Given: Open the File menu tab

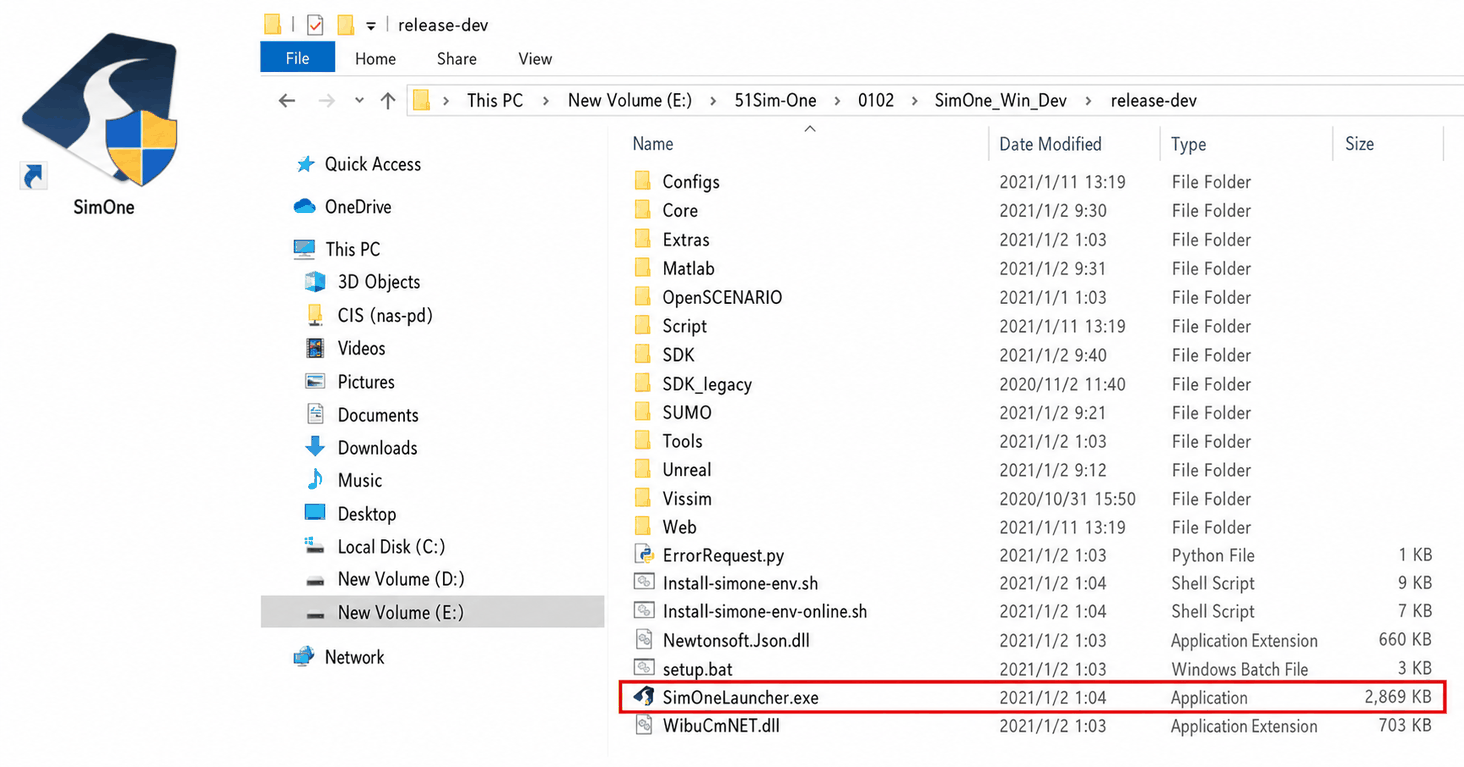Looking at the screenshot, I should pyautogui.click(x=297, y=58).
